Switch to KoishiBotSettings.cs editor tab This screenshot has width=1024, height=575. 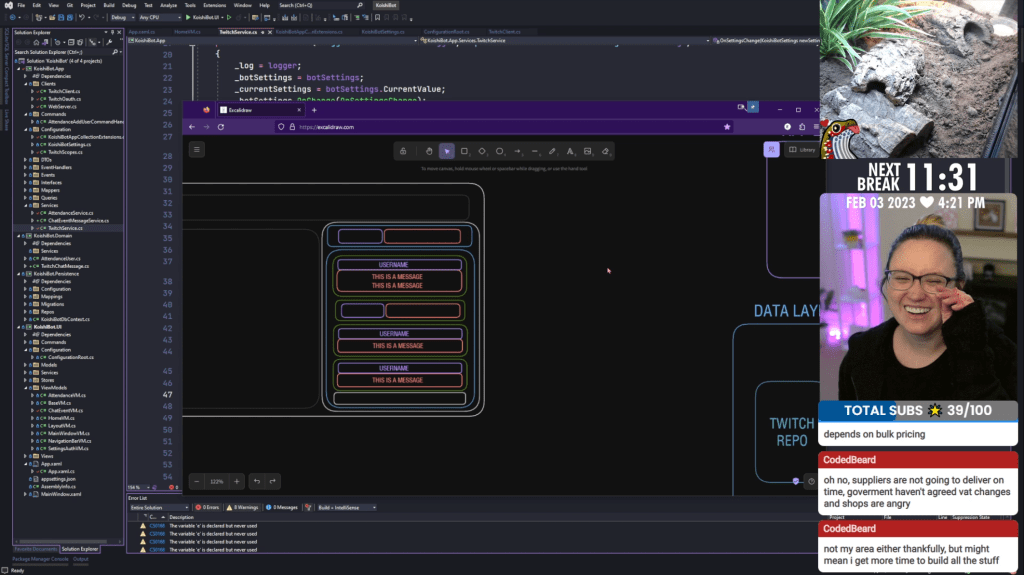[383, 31]
